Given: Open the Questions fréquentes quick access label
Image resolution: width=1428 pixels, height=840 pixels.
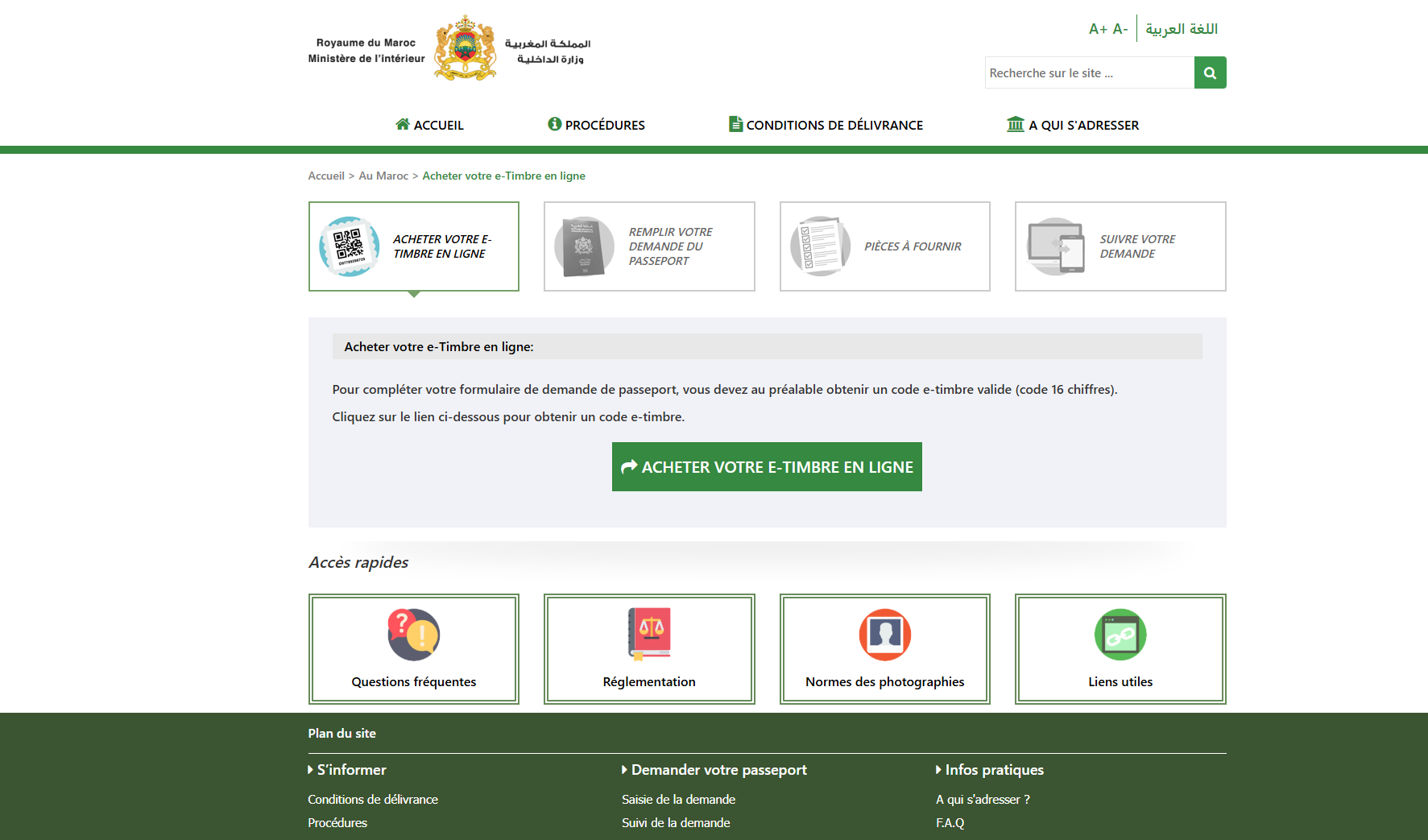Looking at the screenshot, I should coord(413,681).
